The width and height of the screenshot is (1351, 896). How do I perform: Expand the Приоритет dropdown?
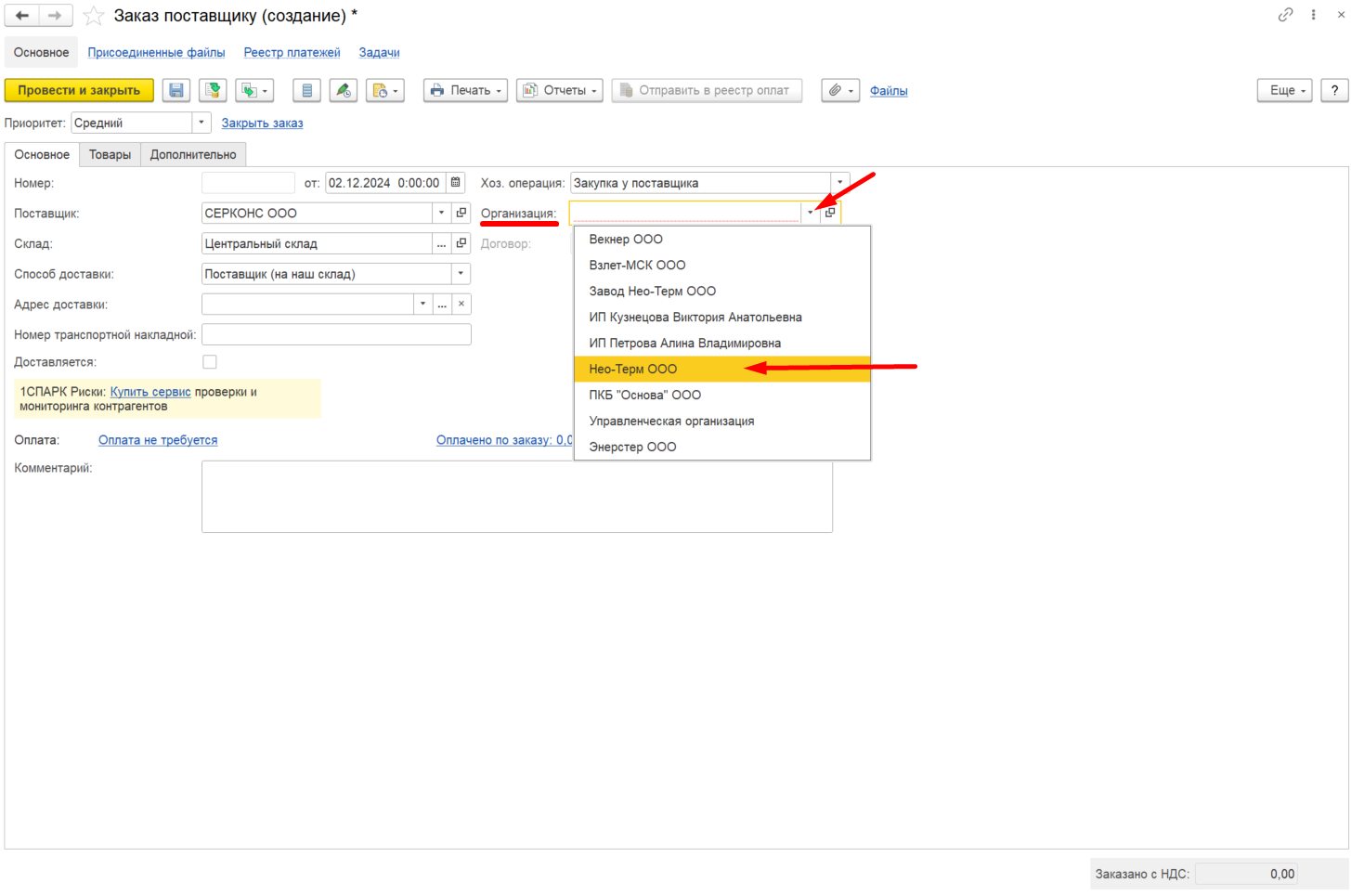point(201,123)
